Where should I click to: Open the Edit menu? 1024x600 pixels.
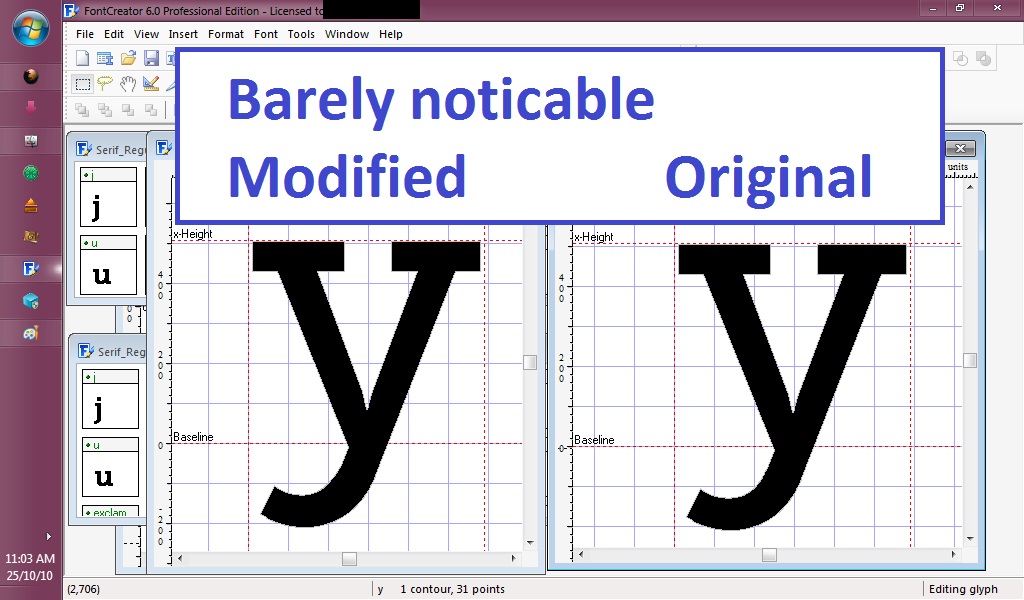click(114, 34)
